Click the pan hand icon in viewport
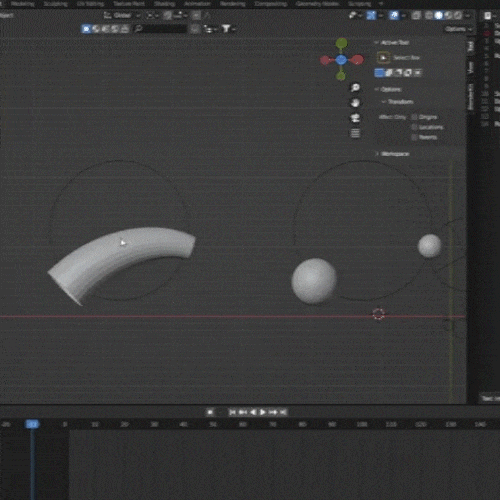This screenshot has width=500, height=500. (355, 103)
